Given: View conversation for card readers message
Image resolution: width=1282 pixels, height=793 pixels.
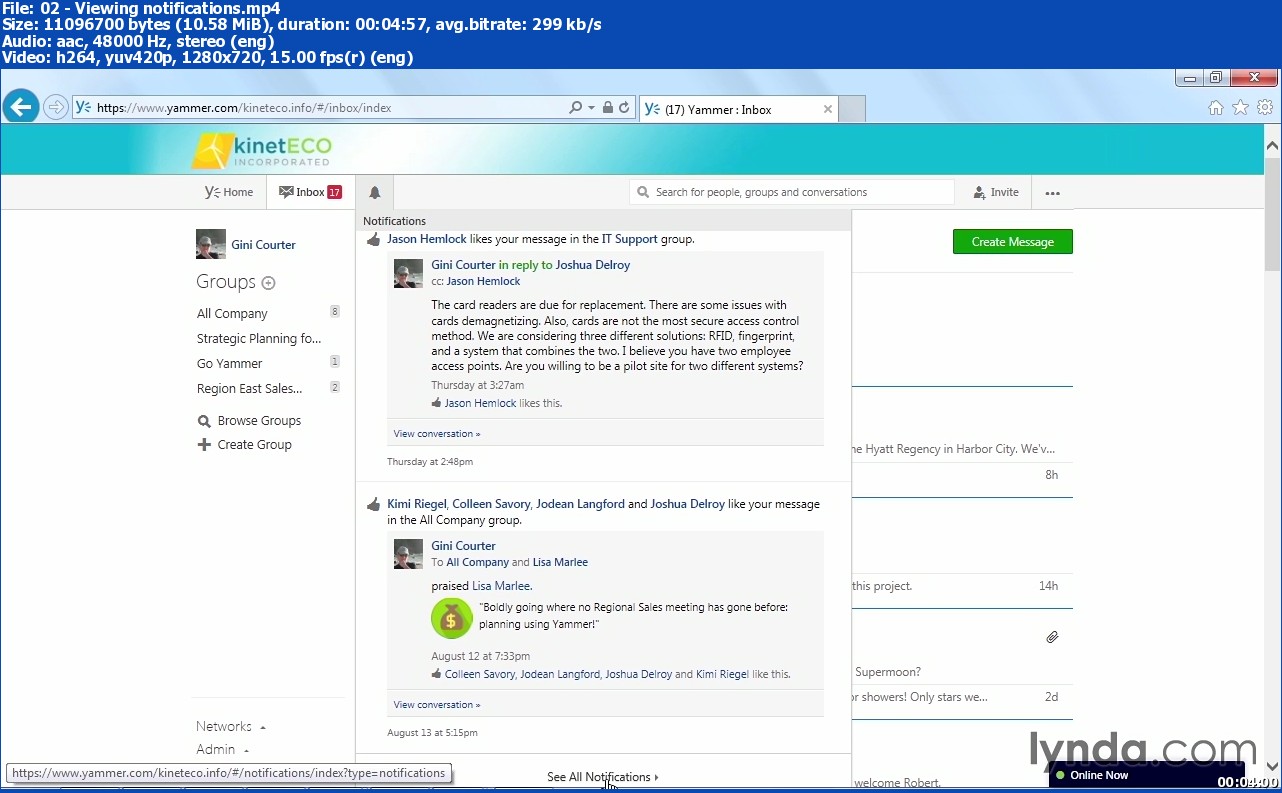Looking at the screenshot, I should [x=437, y=434].
